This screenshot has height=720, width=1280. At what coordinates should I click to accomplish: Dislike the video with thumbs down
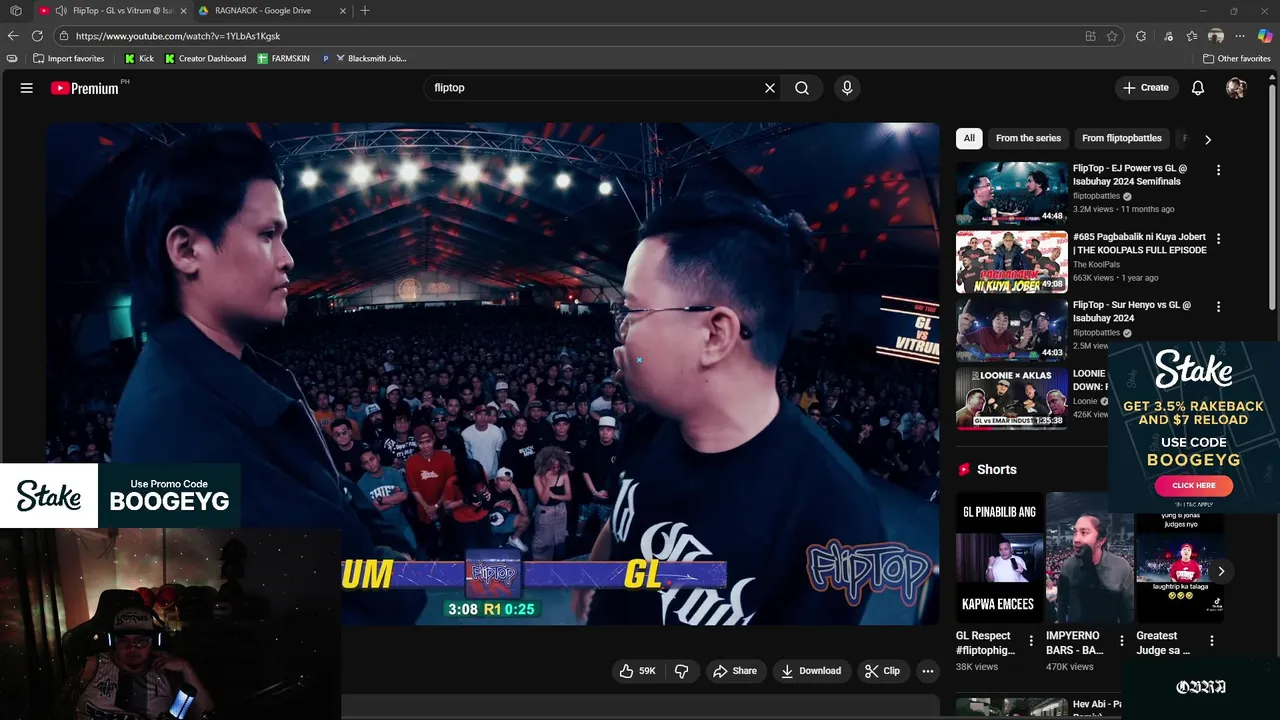point(681,671)
